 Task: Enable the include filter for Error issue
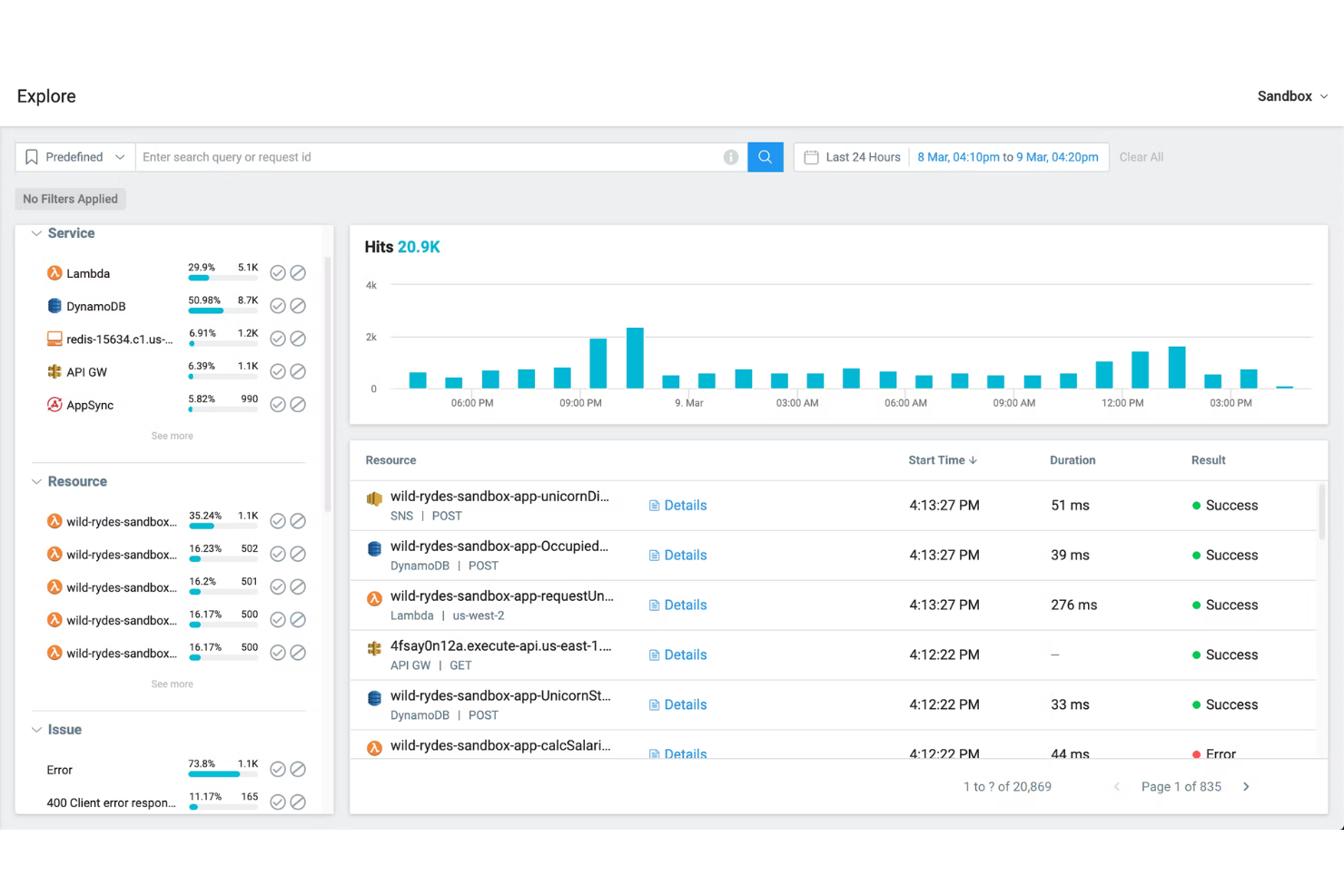pyautogui.click(x=278, y=769)
